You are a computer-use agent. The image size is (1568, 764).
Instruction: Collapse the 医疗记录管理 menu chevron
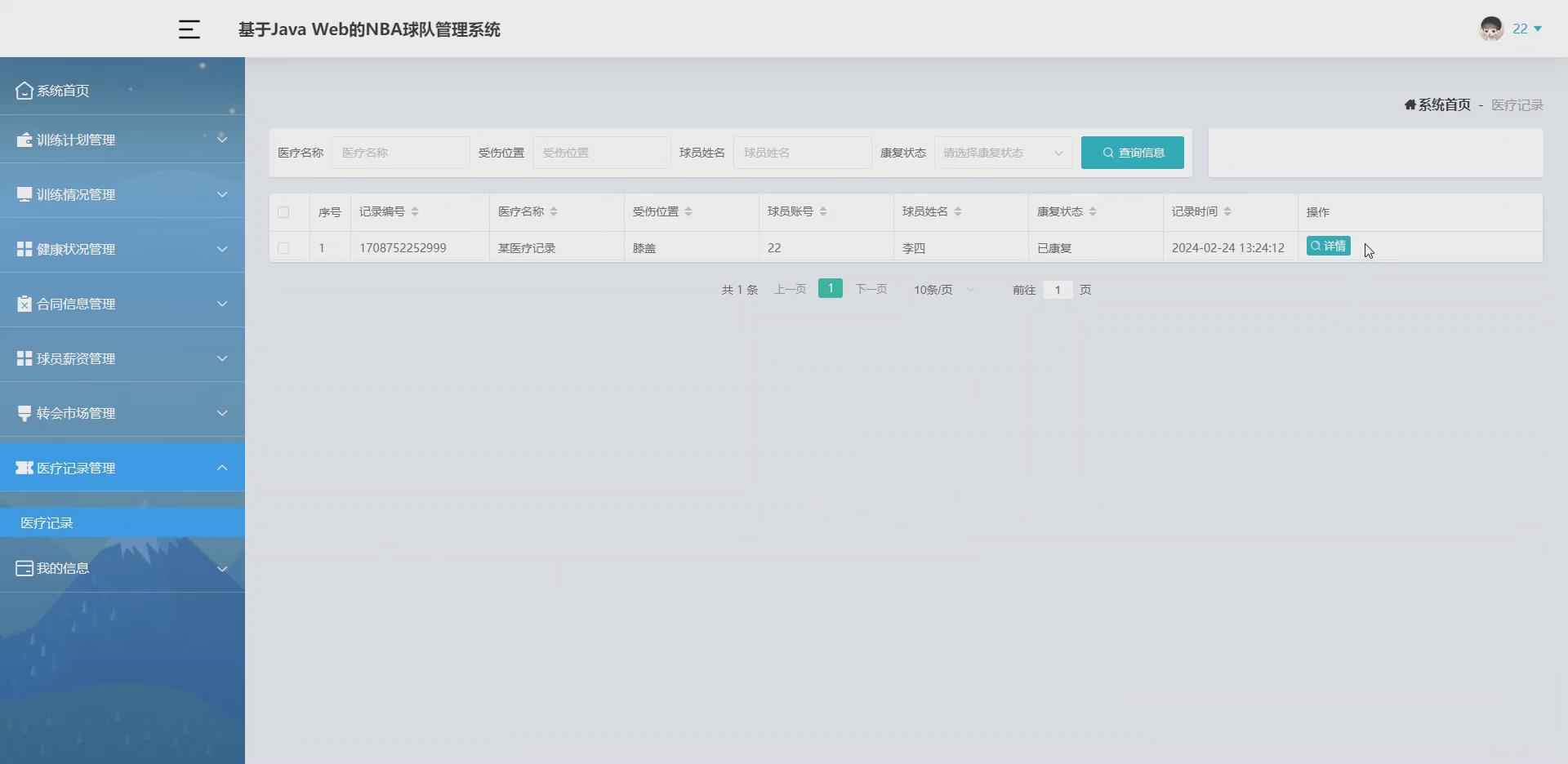point(221,467)
